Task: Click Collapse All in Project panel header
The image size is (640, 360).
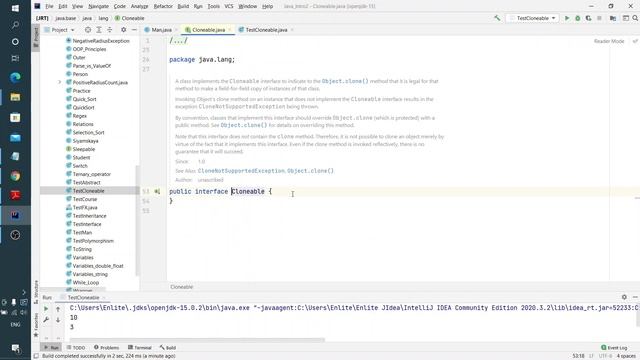Action: pyautogui.click(x=109, y=30)
